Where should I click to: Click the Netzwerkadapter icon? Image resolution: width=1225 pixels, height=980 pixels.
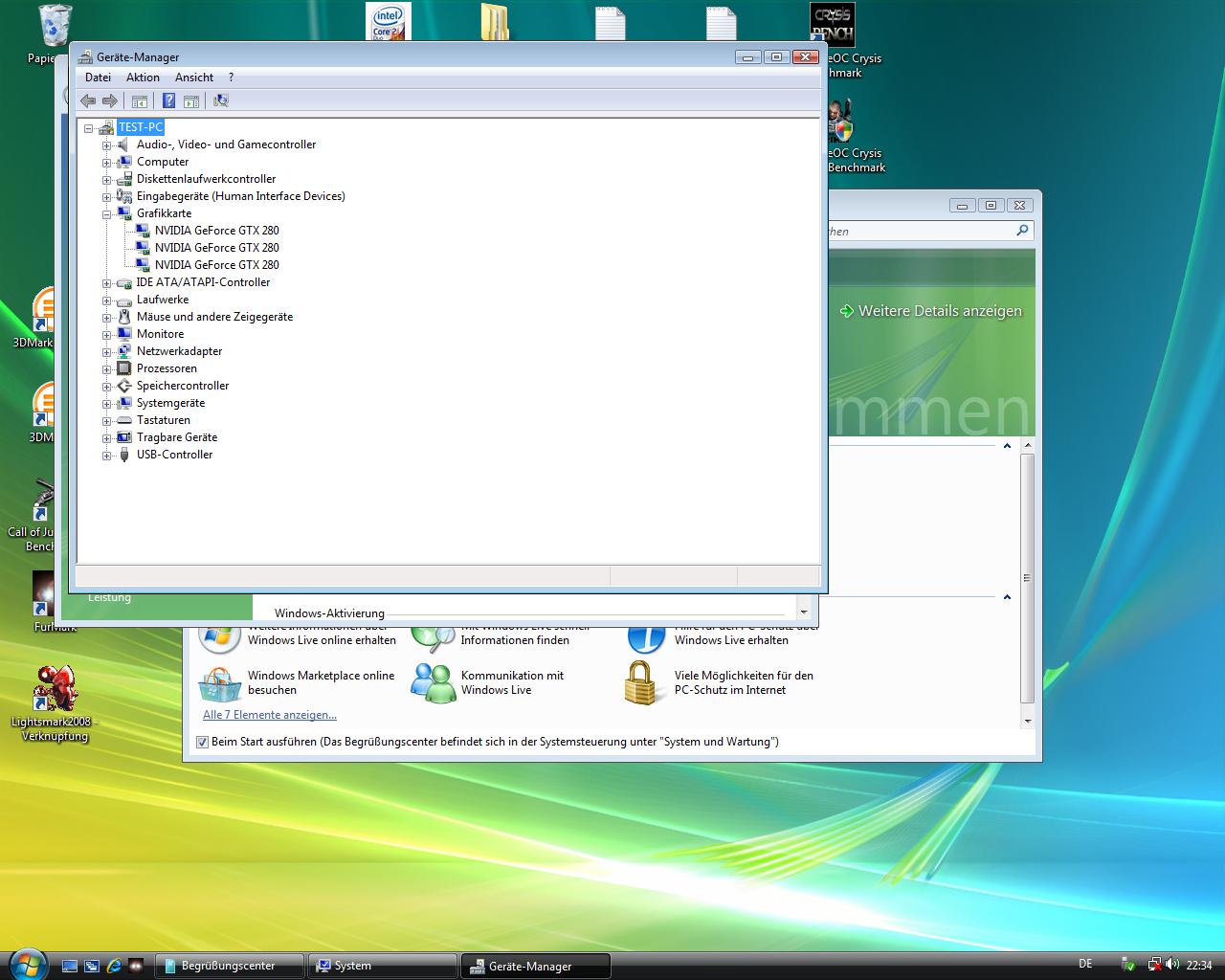tap(123, 351)
